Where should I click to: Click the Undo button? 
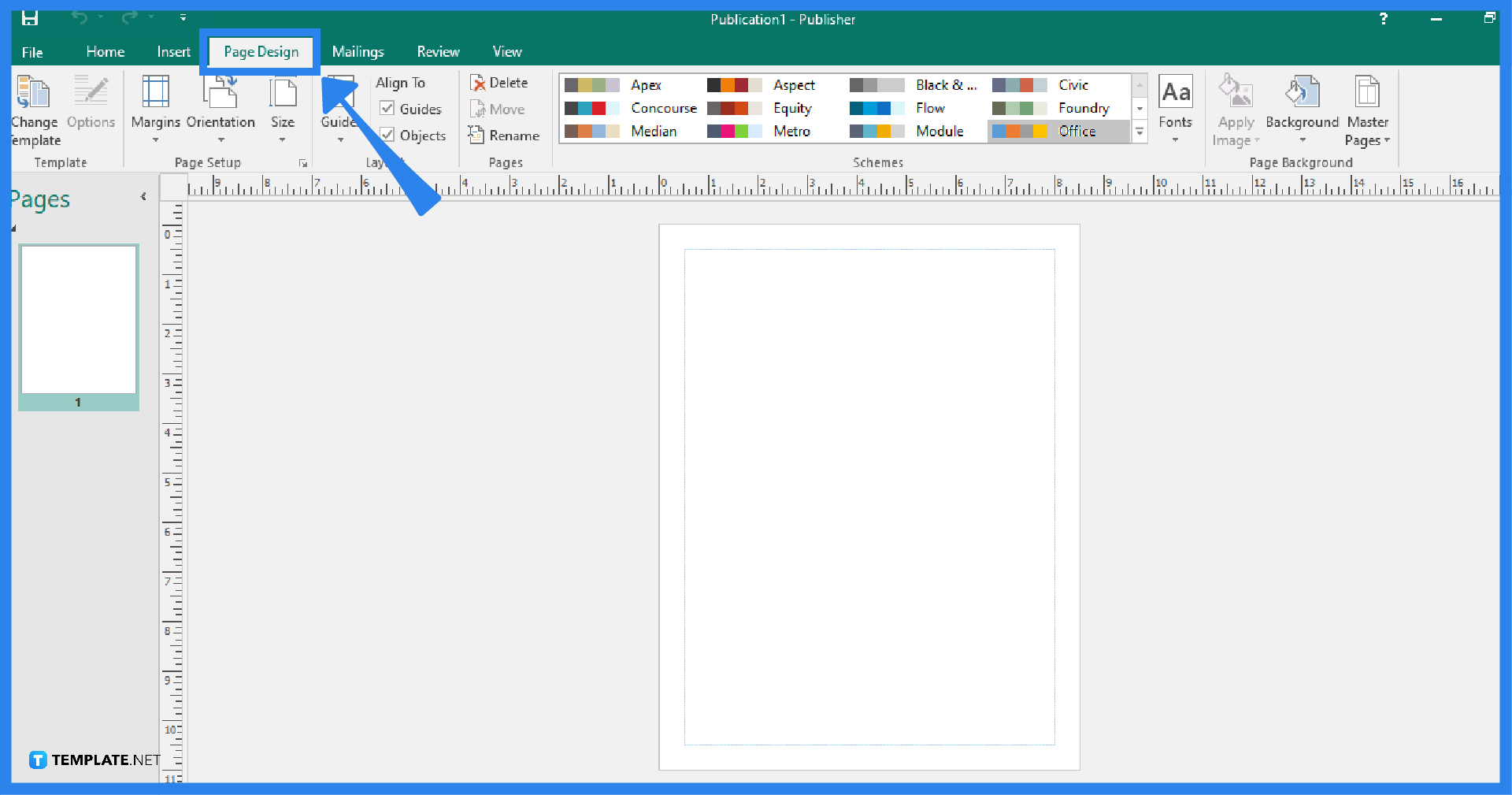coord(80,17)
